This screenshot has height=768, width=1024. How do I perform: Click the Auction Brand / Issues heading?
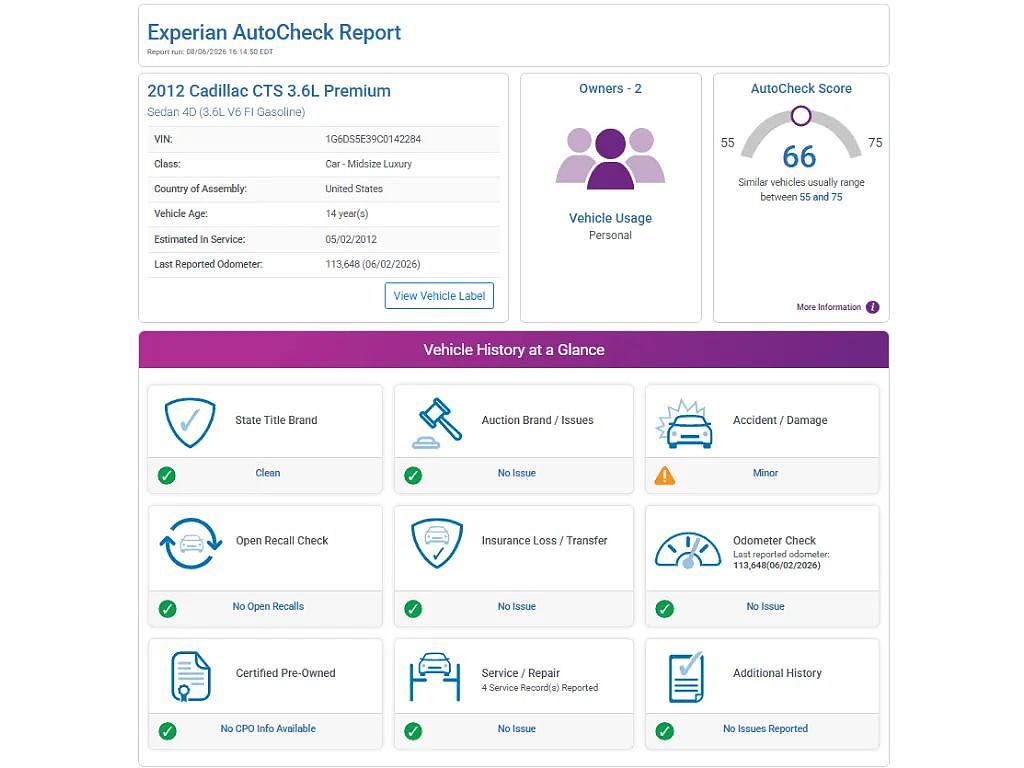pos(537,420)
